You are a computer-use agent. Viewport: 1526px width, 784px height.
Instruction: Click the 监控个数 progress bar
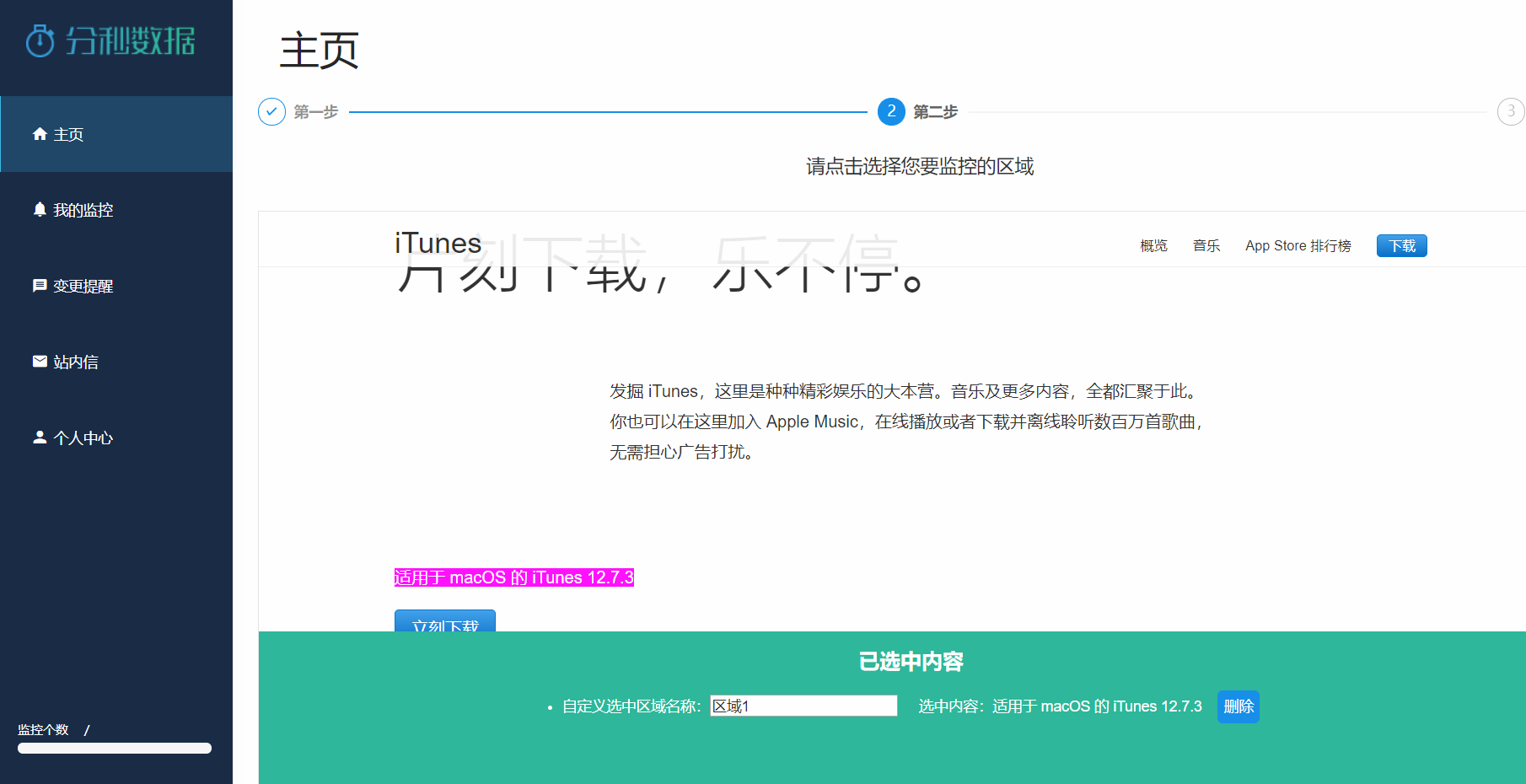115,748
